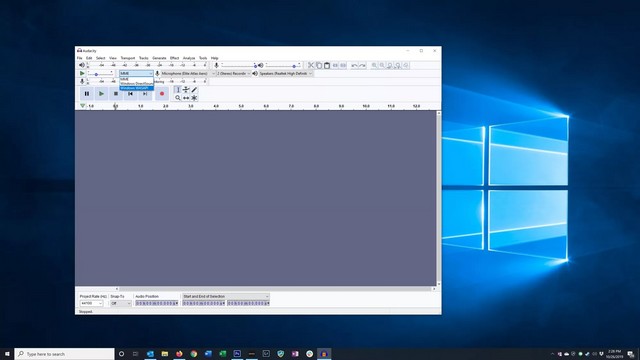Image resolution: width=640 pixels, height=360 pixels.
Task: Click the horizontal scrollbar under the track area
Action: (275, 289)
